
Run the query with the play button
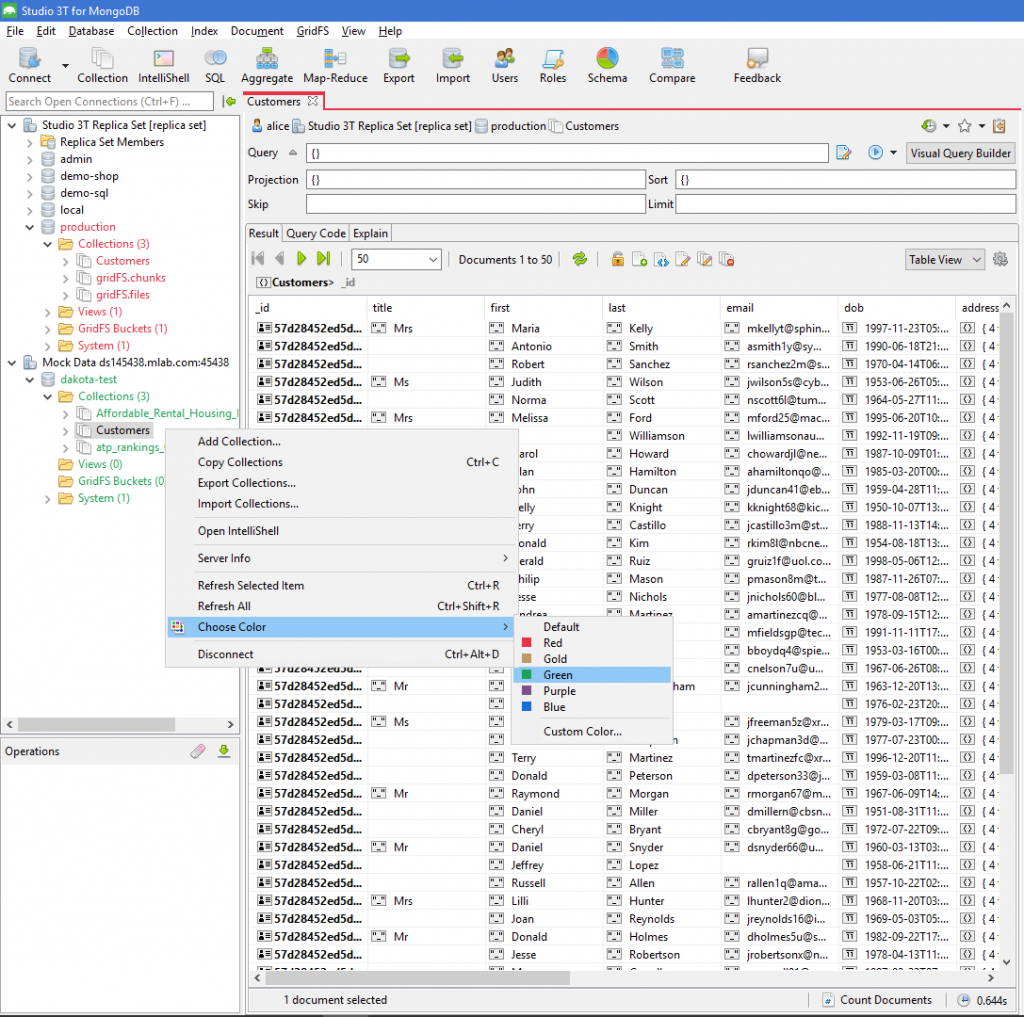(x=875, y=152)
